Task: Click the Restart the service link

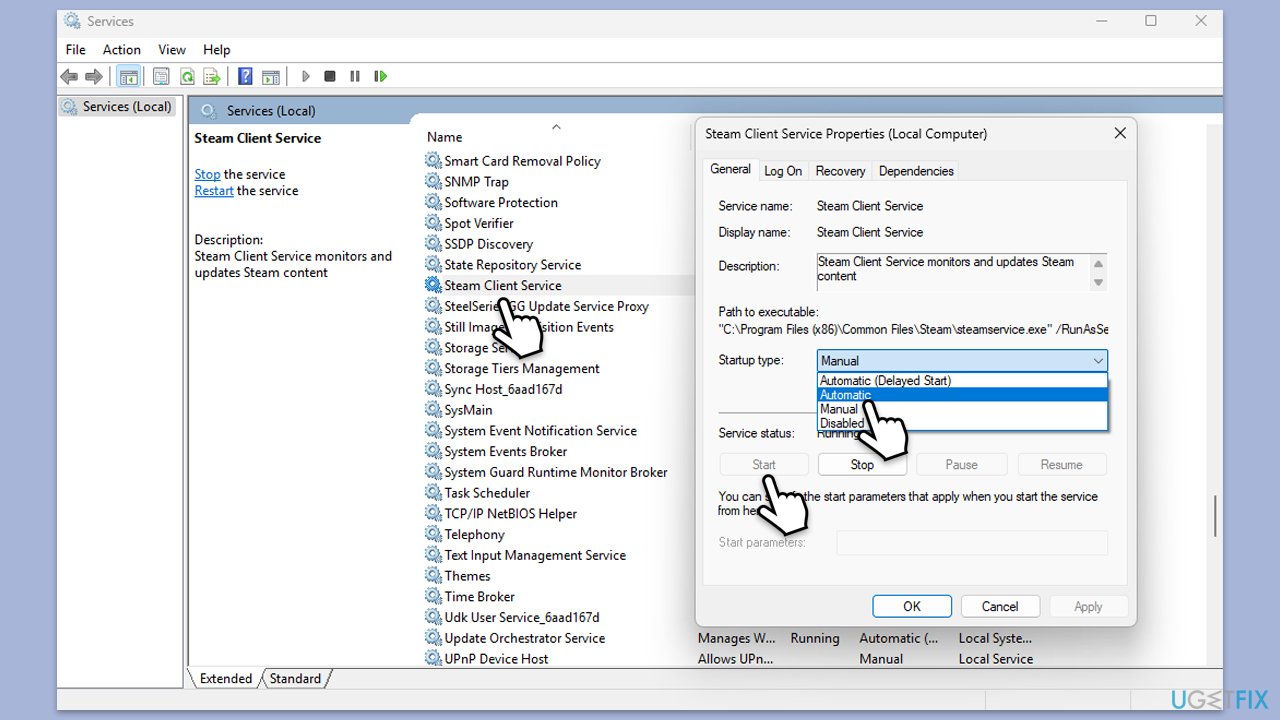Action: 214,191
